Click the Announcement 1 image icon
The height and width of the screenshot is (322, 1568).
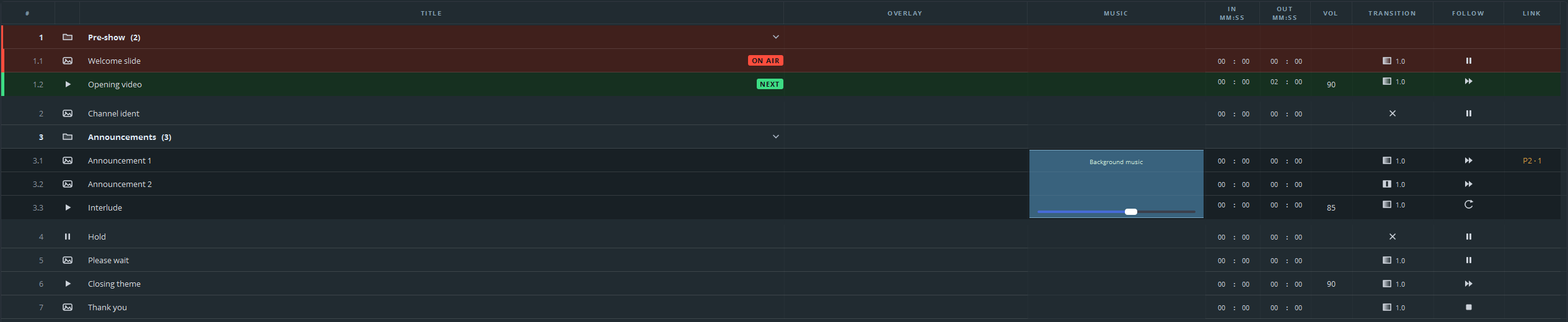click(x=68, y=160)
